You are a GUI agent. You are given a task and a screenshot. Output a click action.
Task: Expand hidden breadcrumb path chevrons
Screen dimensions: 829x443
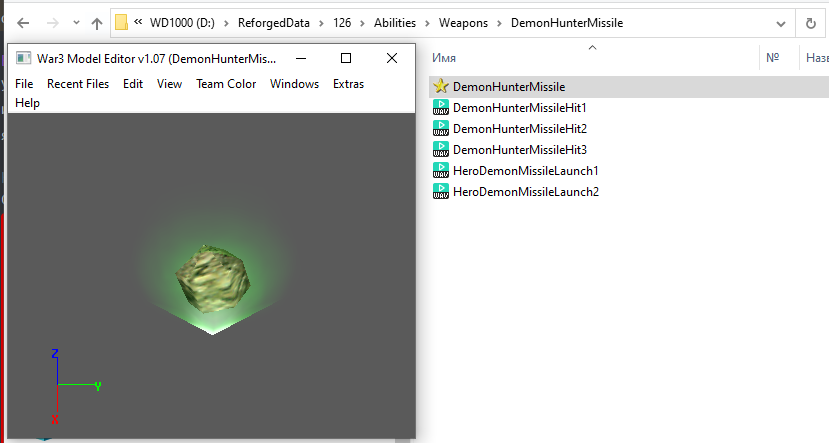138,22
